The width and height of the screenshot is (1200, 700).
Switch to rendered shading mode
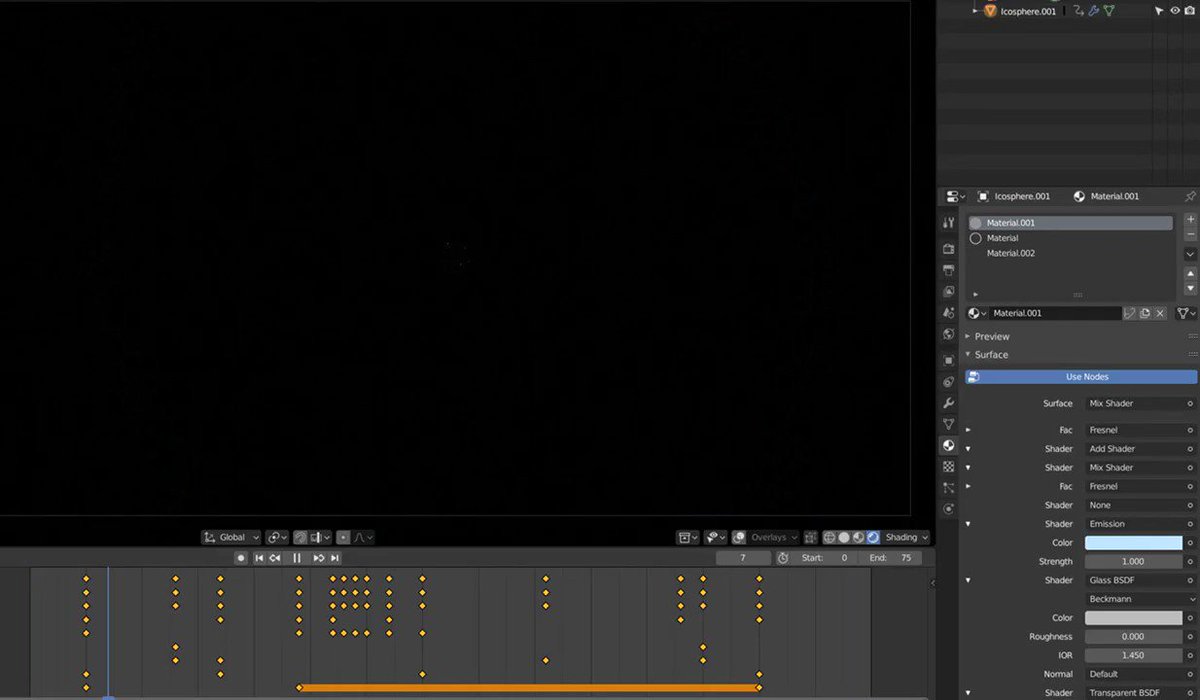pos(873,537)
